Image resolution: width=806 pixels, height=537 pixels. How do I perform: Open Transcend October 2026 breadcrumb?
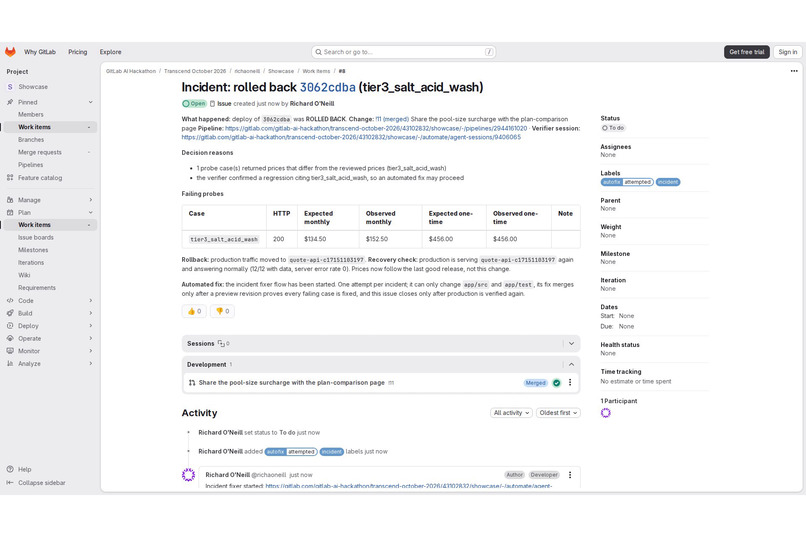195,71
